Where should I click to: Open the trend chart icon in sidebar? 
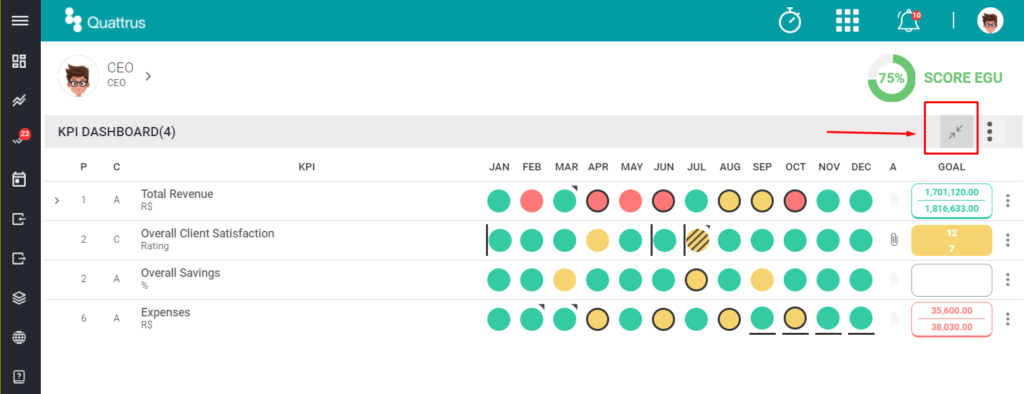coord(20,101)
